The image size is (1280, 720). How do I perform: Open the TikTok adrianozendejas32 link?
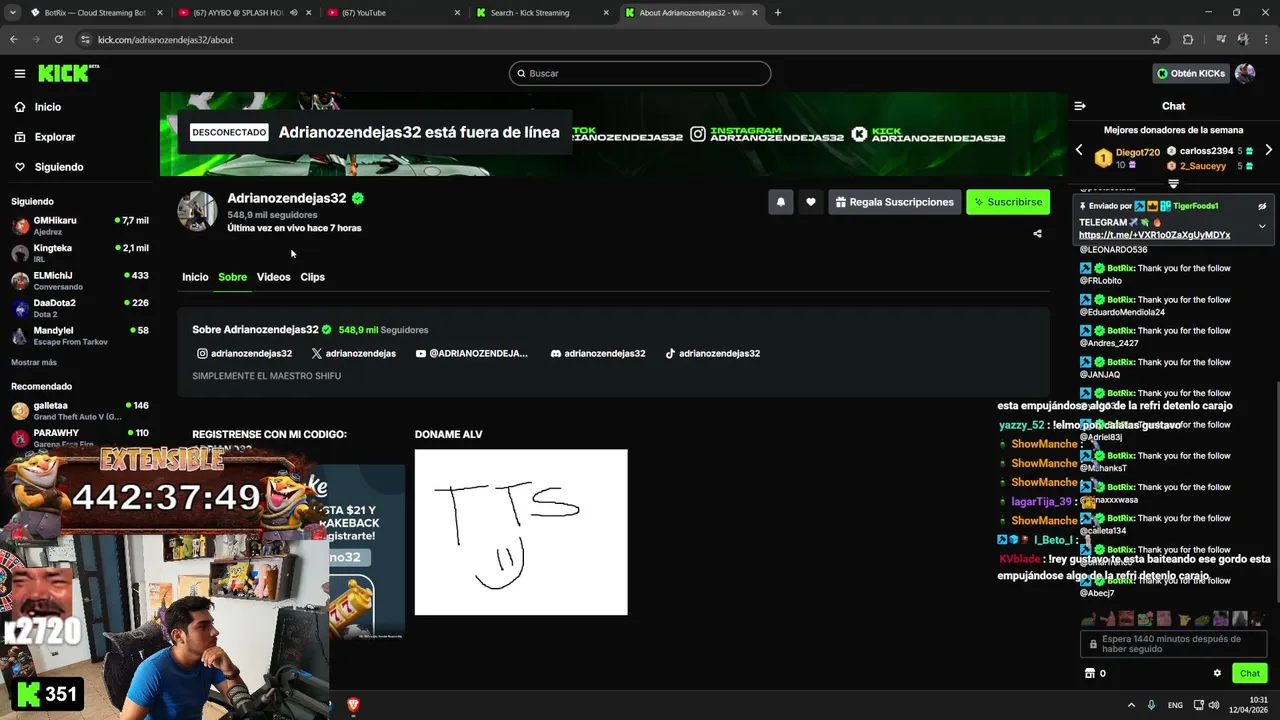(x=712, y=353)
